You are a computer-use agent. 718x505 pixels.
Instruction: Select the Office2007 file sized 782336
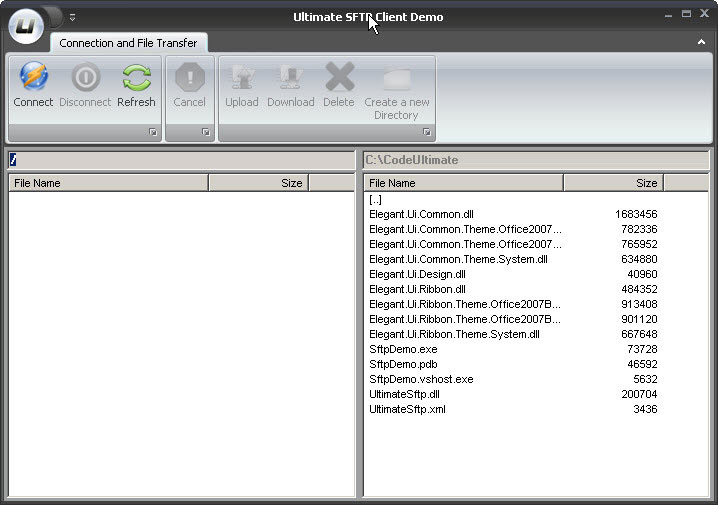[x=465, y=229]
